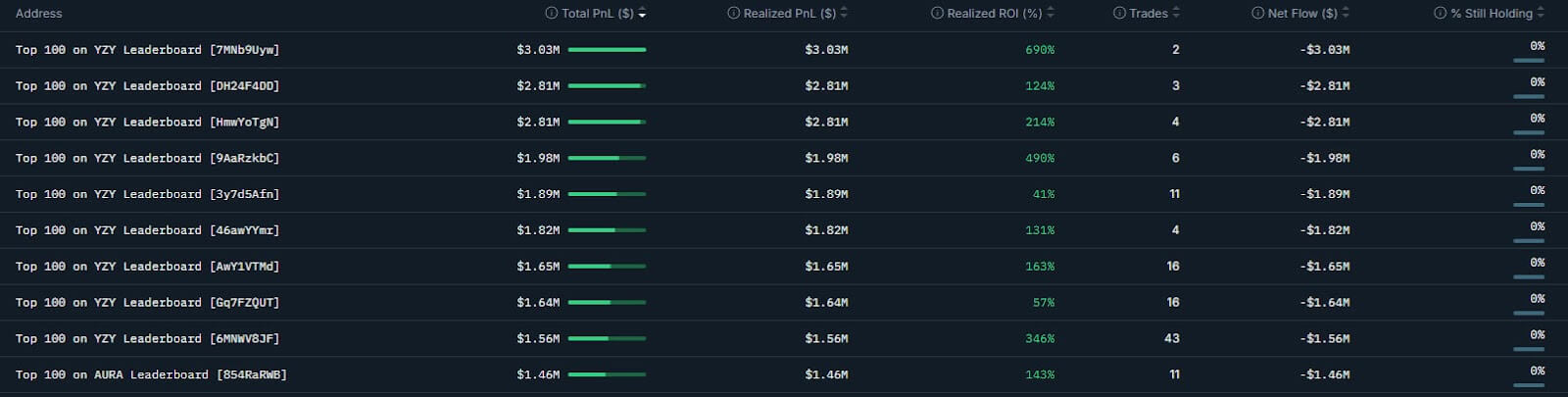This screenshot has width=1568, height=397.
Task: Open address [AwY1VTMd] leaderboard entry
Action: coord(147,267)
